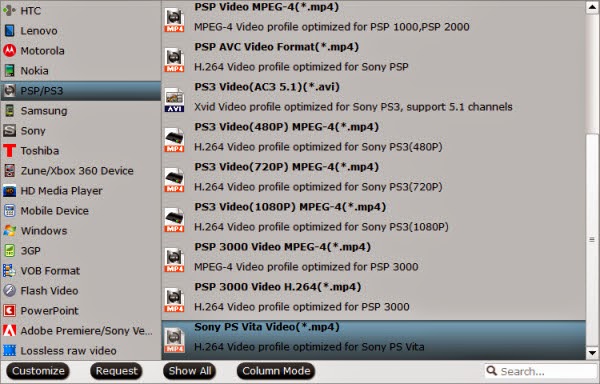Click the PS3 Video 1080P format icon

(174, 220)
